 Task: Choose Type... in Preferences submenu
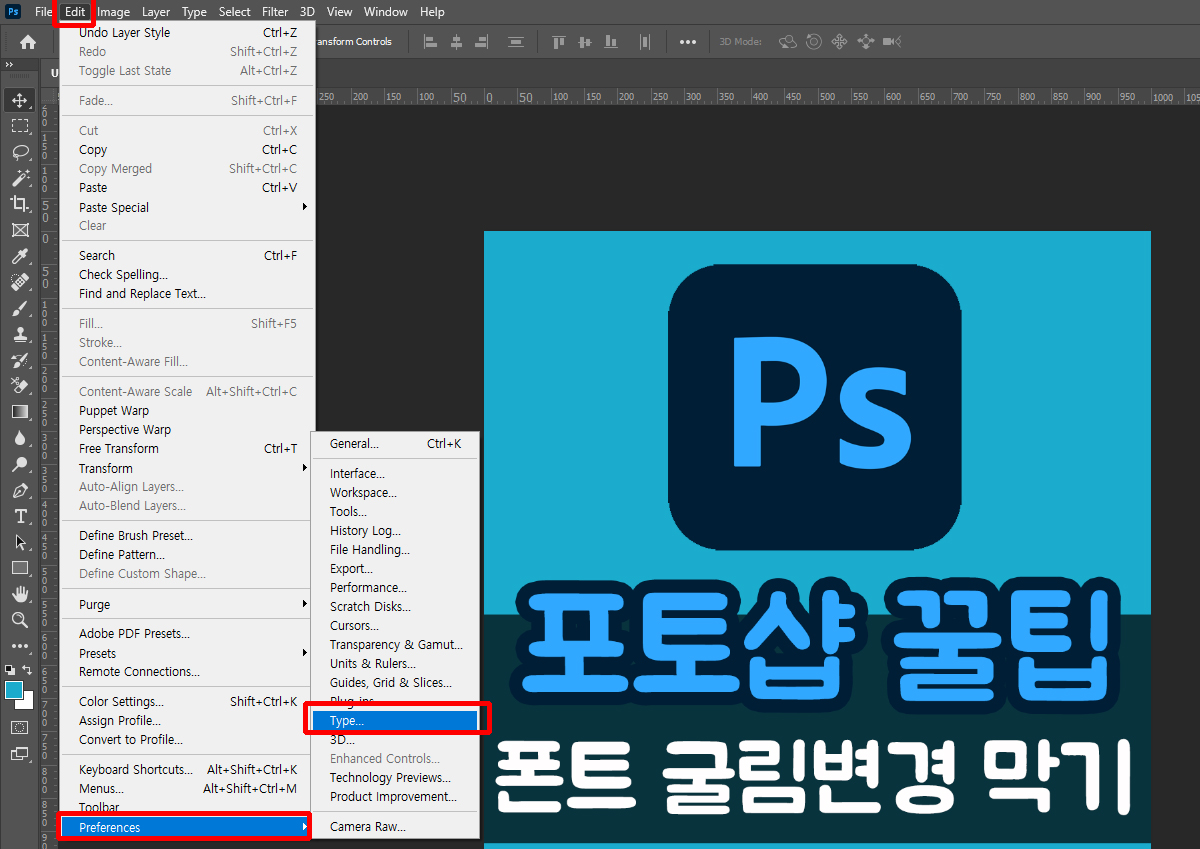point(395,720)
